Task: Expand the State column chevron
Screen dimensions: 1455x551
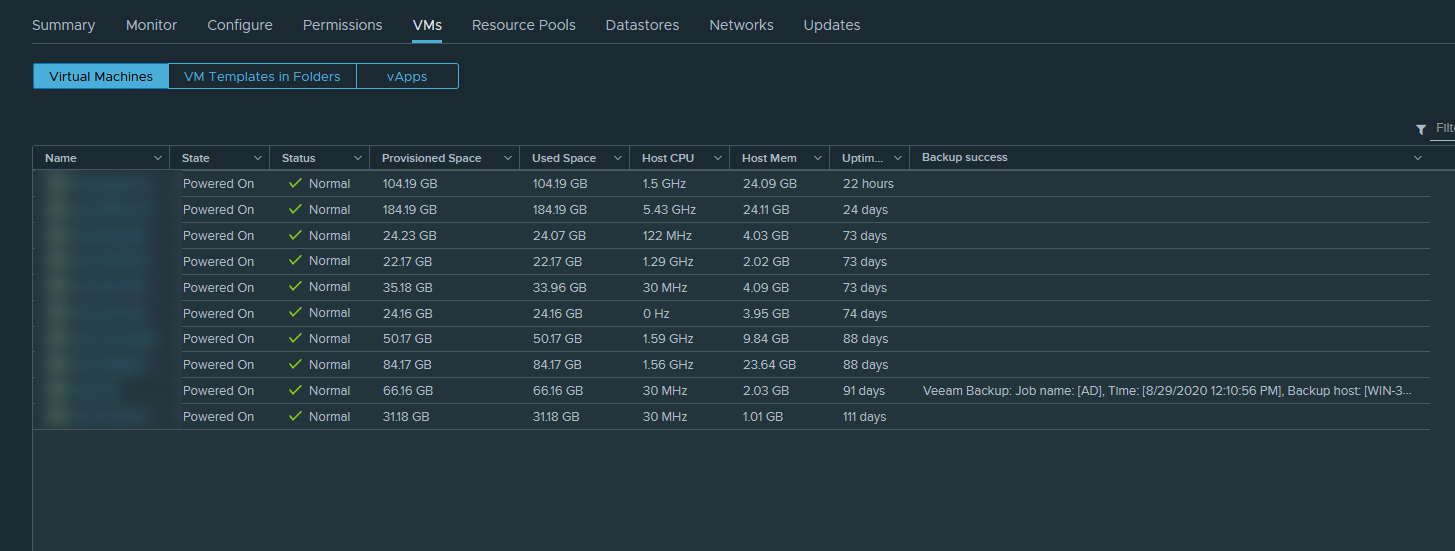Action: (257, 158)
